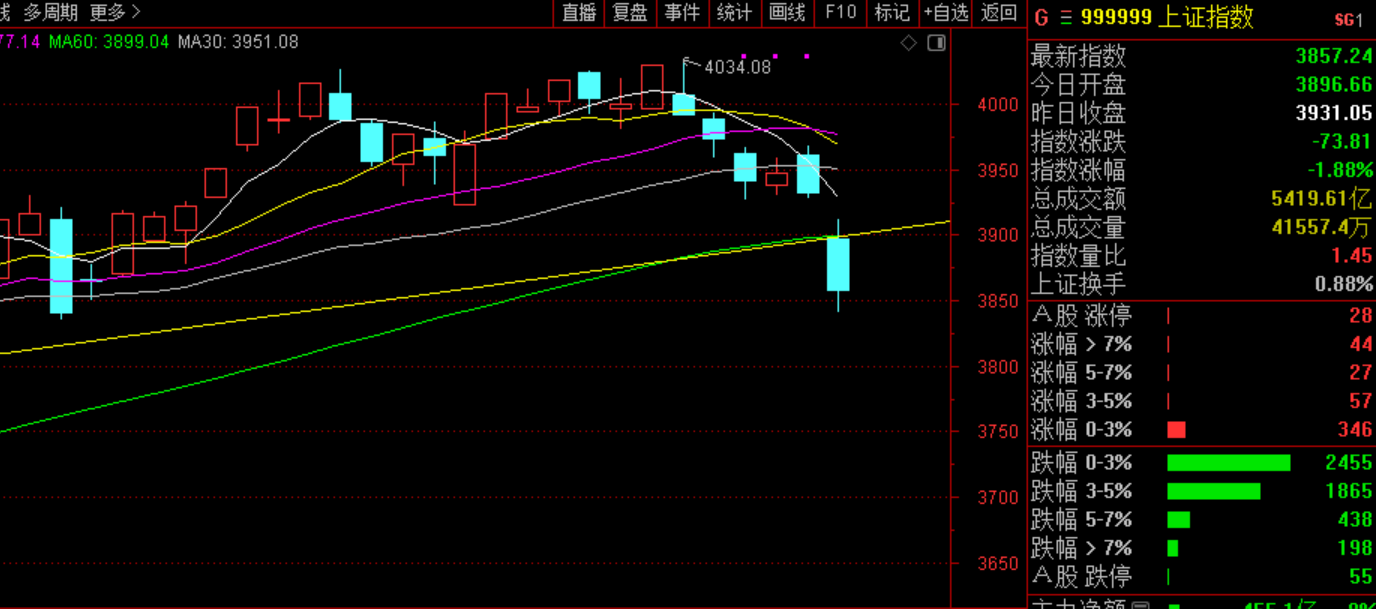This screenshot has width=1376, height=609.
Task: Click the 4034.08 high price marker
Action: pos(737,67)
